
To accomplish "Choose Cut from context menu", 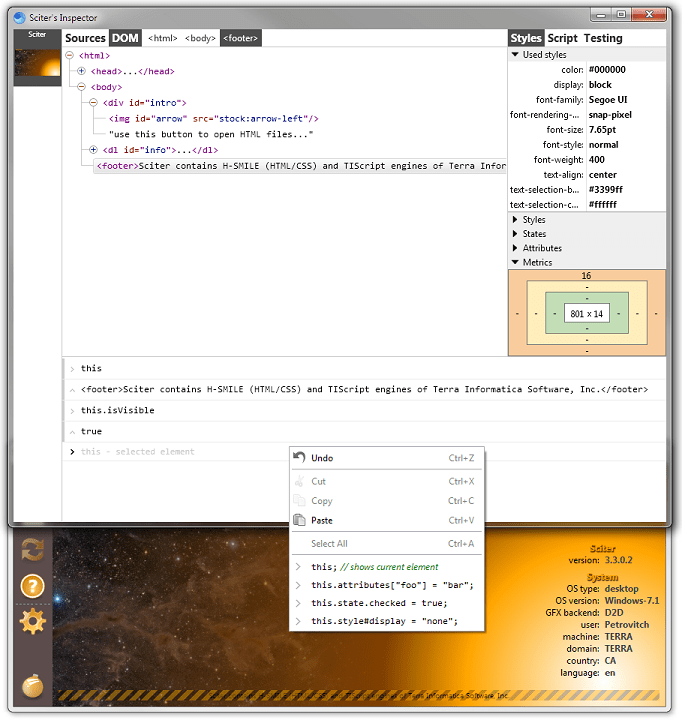I will click(387, 481).
